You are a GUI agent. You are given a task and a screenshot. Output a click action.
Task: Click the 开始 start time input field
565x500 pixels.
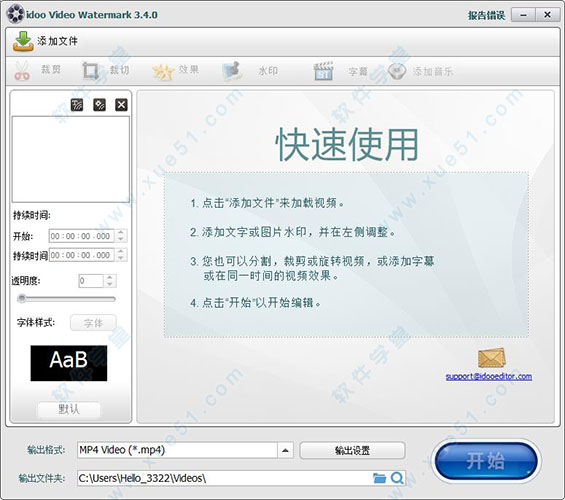82,236
